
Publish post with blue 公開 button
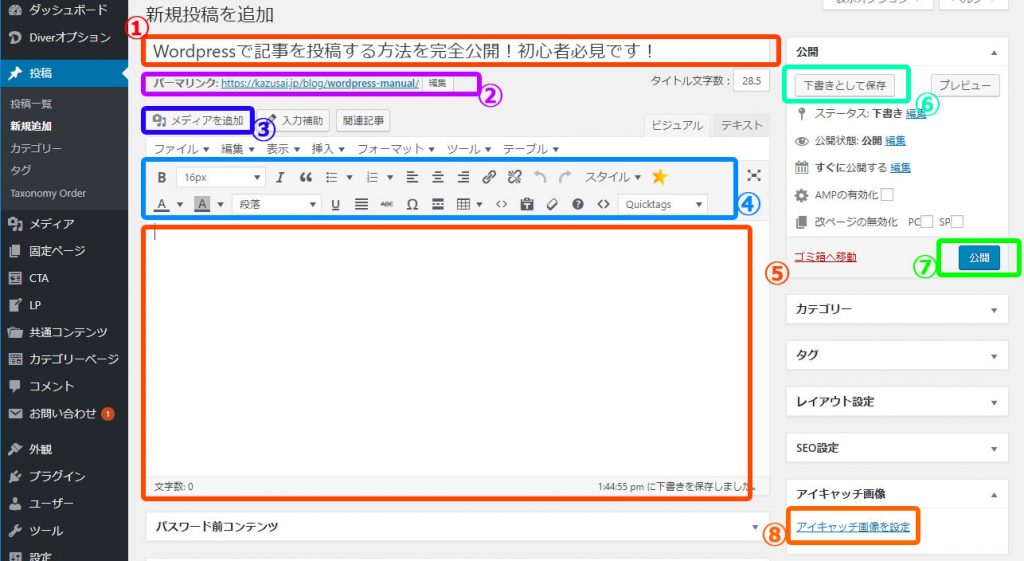click(x=979, y=258)
